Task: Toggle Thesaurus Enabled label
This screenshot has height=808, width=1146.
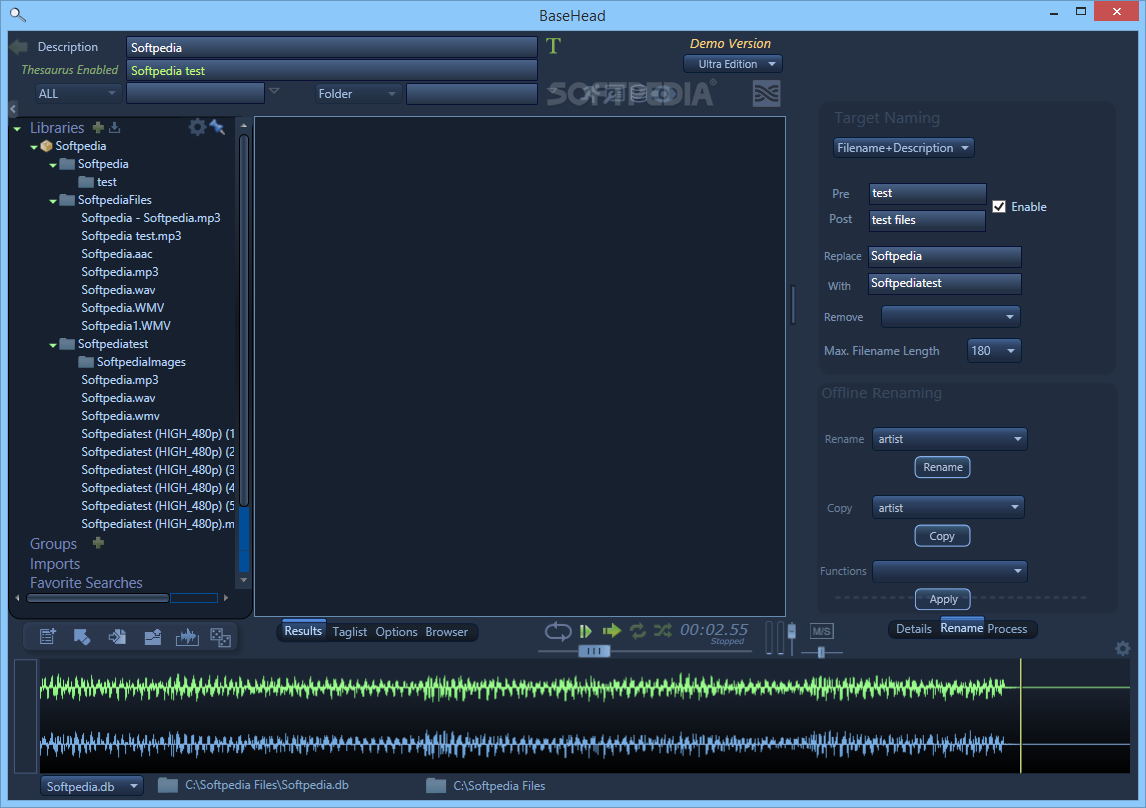Action: click(x=69, y=70)
